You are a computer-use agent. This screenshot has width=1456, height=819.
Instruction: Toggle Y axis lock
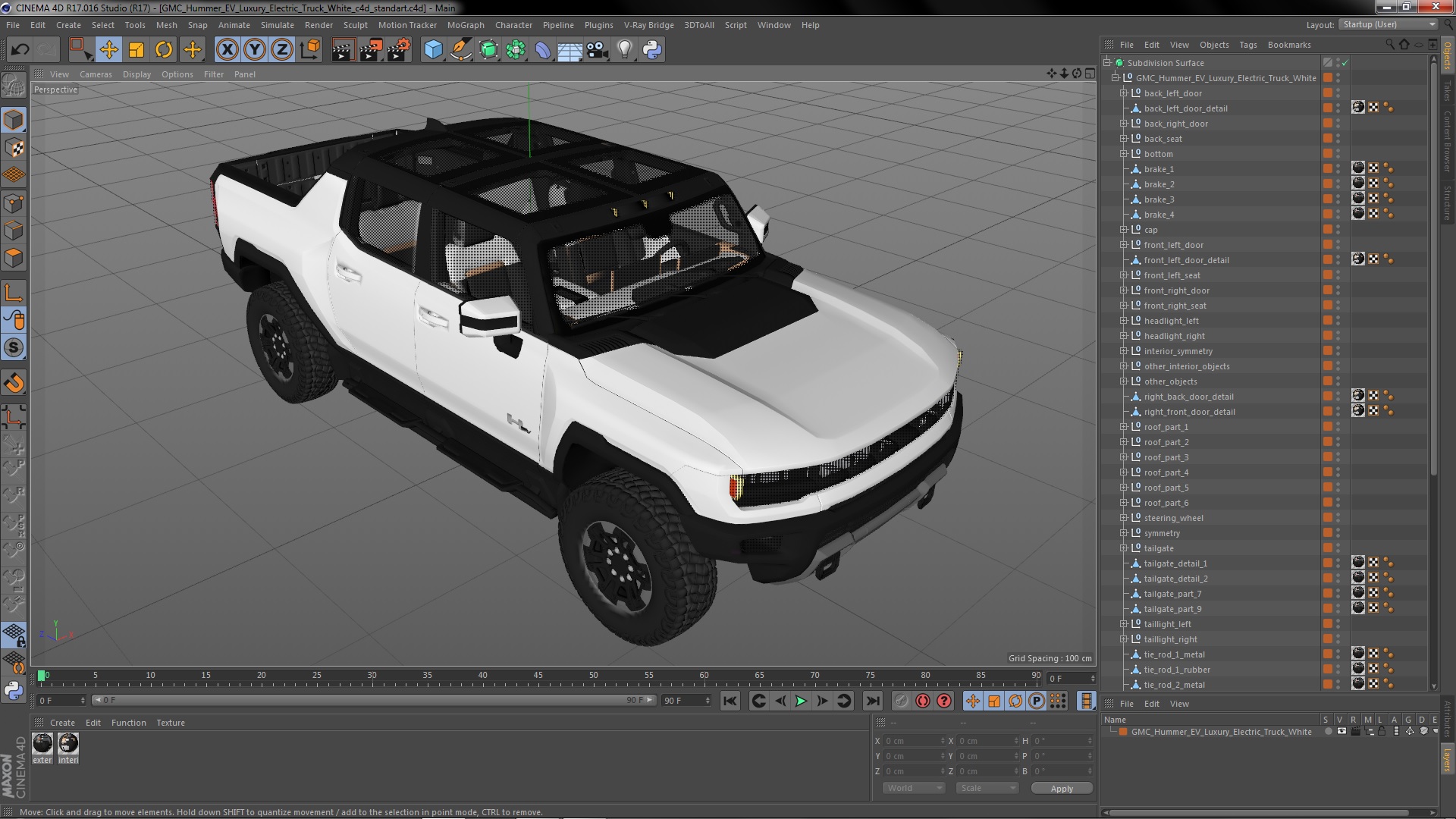click(255, 50)
